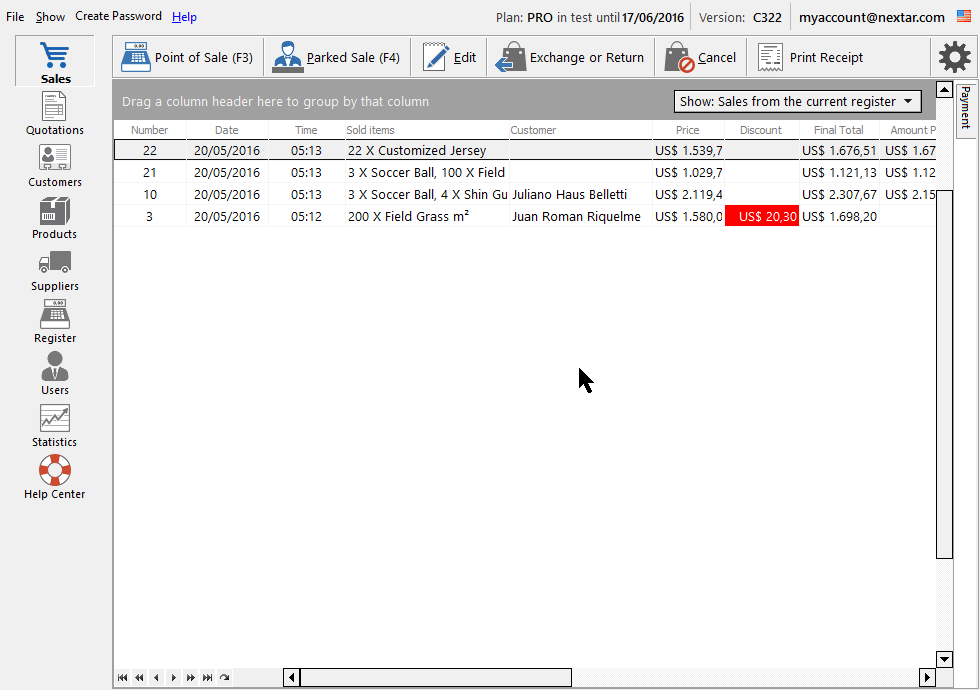Cancel the selected sale

[x=700, y=58]
